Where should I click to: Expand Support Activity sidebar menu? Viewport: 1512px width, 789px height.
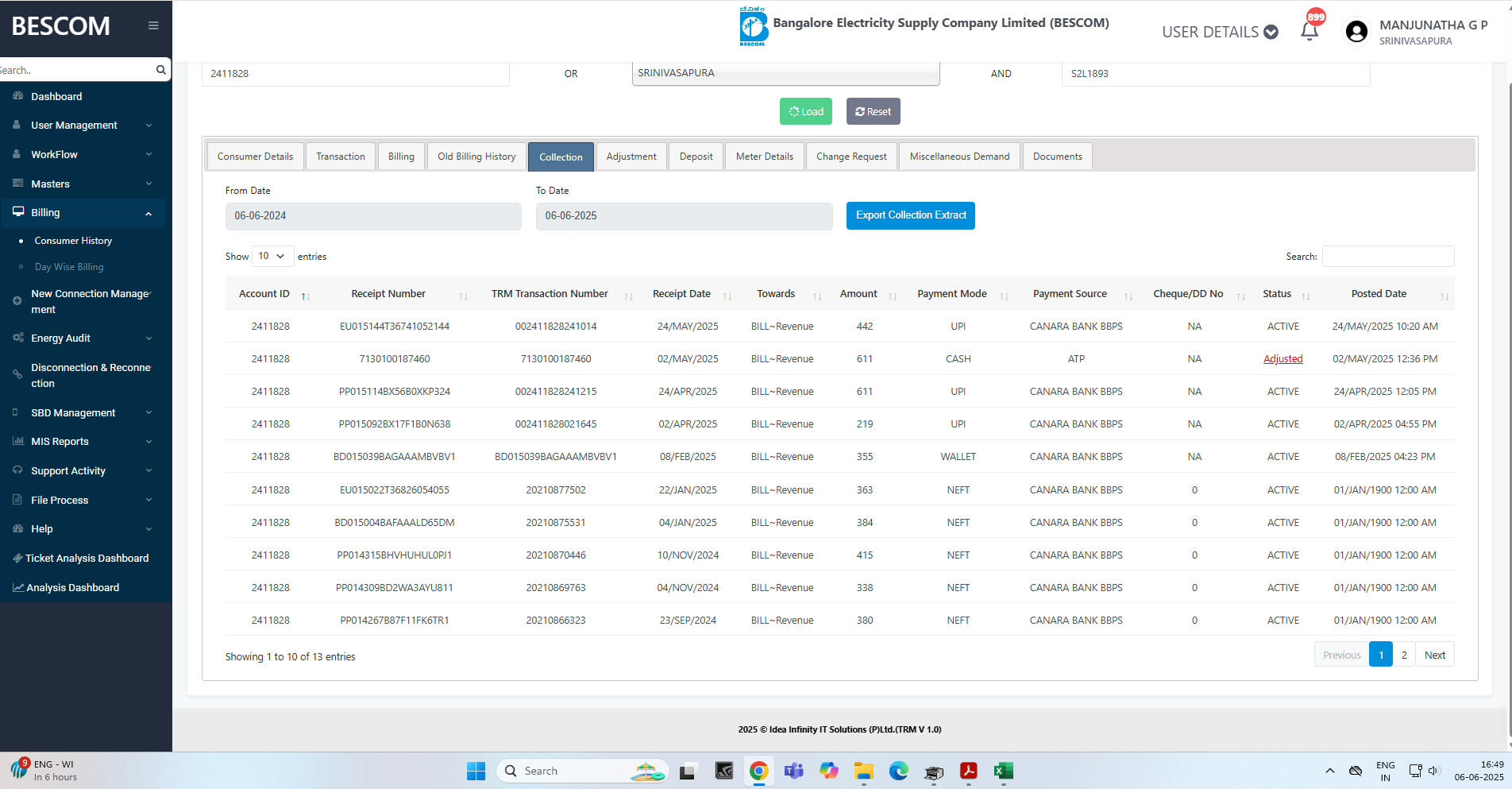83,470
